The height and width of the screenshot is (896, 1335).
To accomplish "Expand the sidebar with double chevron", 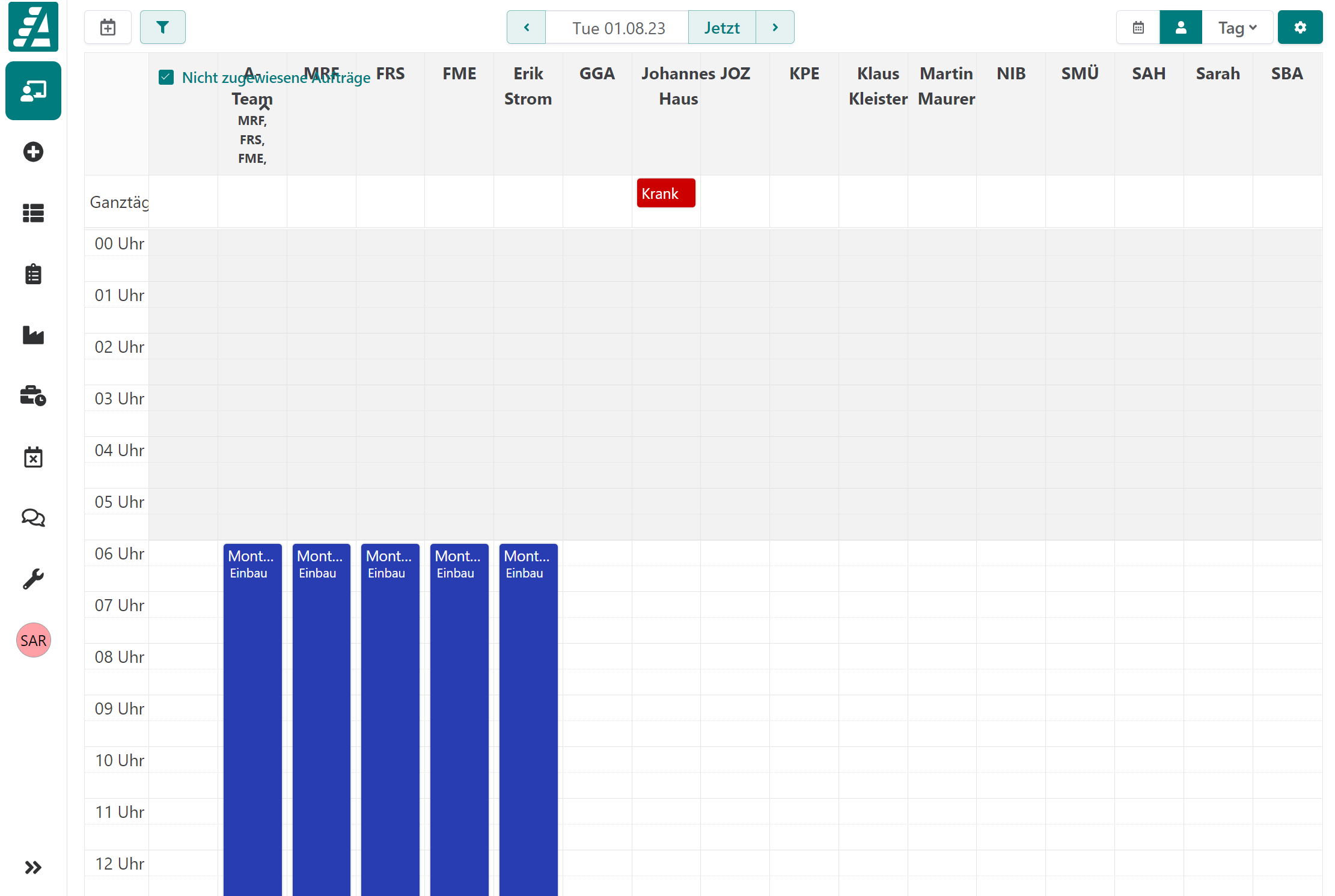I will [33, 867].
